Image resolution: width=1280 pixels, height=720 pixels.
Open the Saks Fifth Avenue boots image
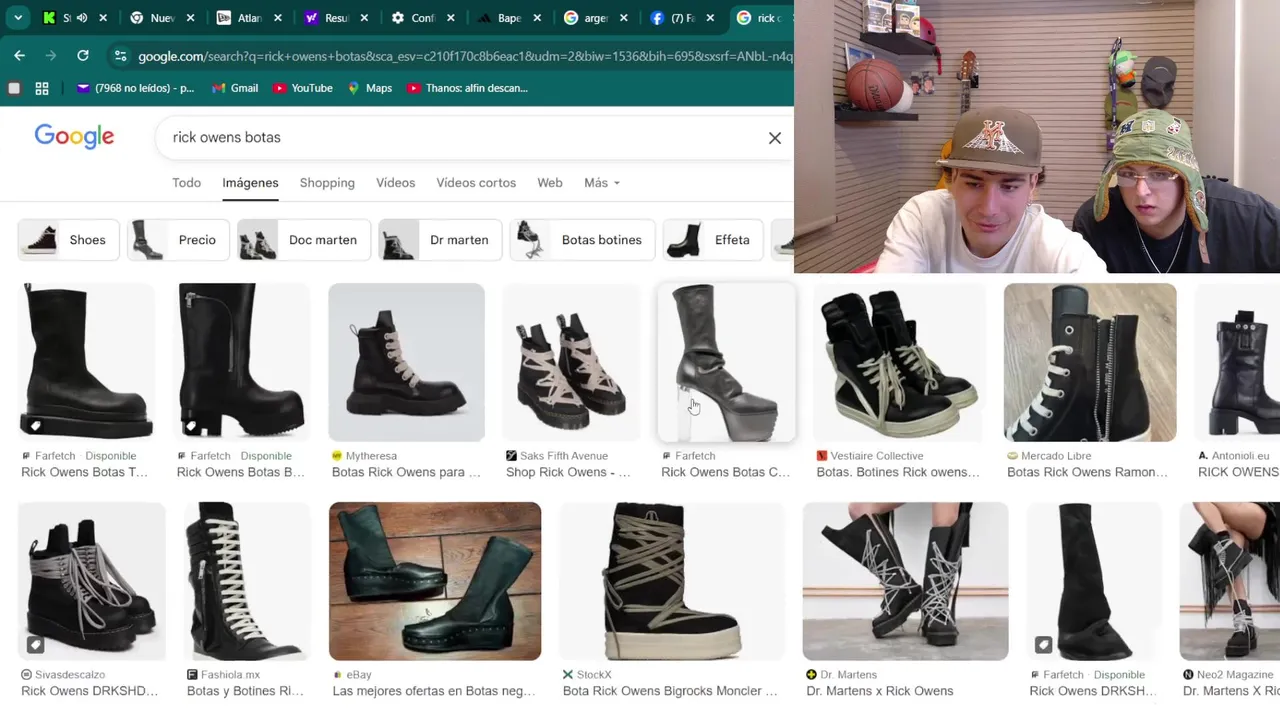point(571,362)
